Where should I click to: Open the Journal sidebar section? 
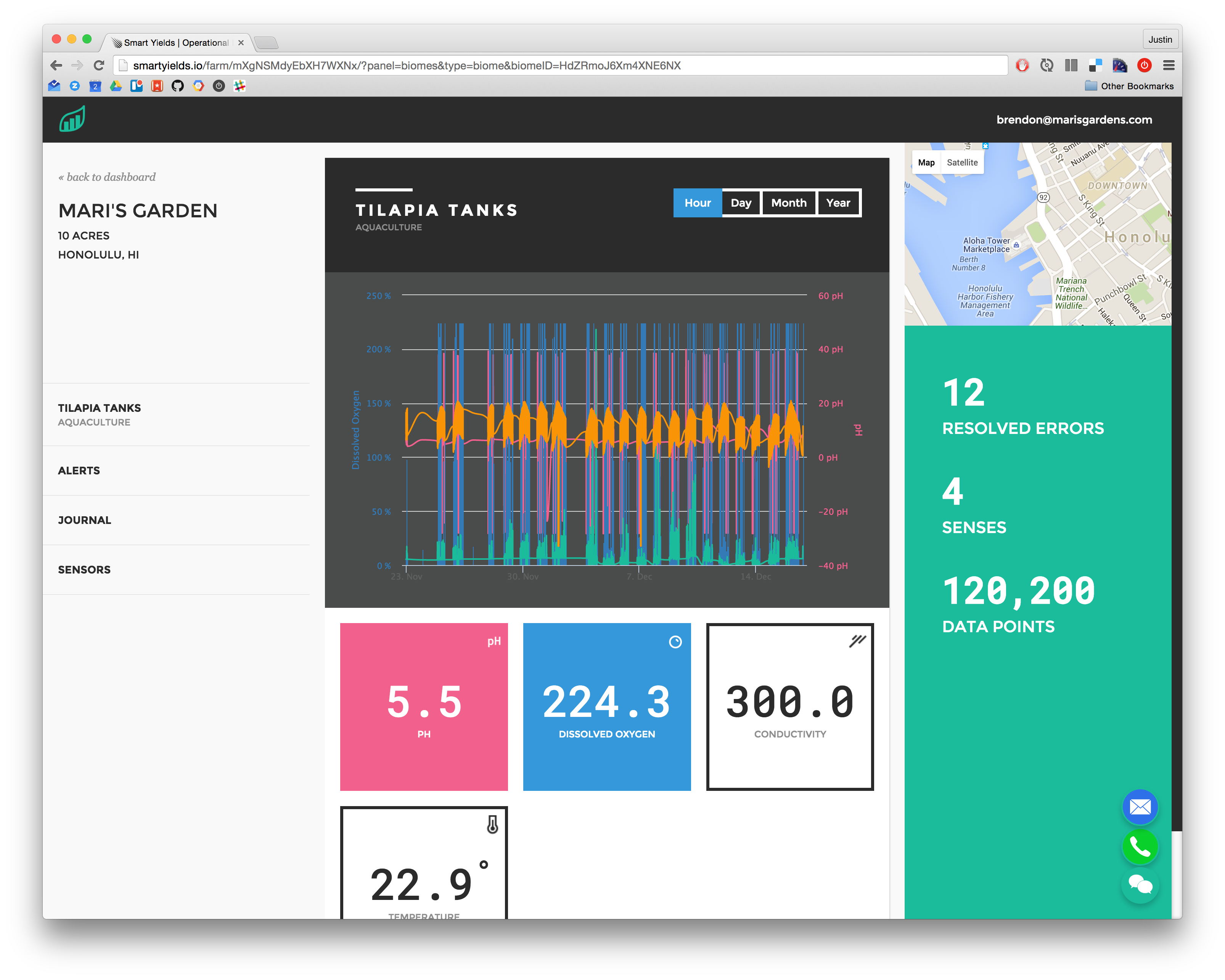pos(85,520)
